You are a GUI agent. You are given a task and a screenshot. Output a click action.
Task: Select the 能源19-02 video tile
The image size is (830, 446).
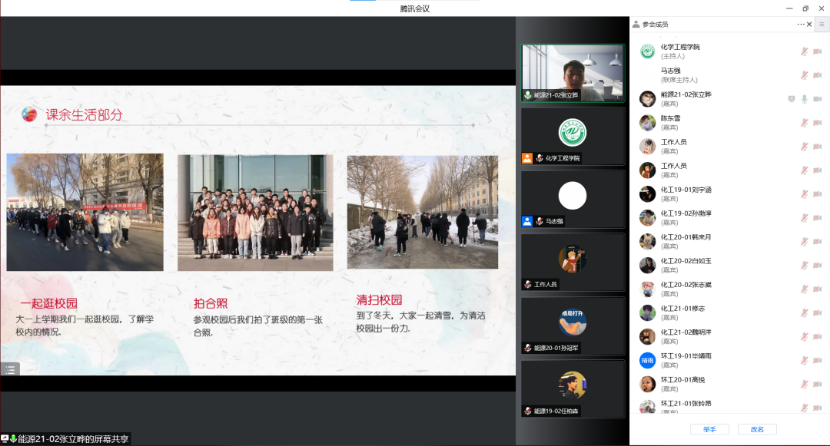point(573,390)
